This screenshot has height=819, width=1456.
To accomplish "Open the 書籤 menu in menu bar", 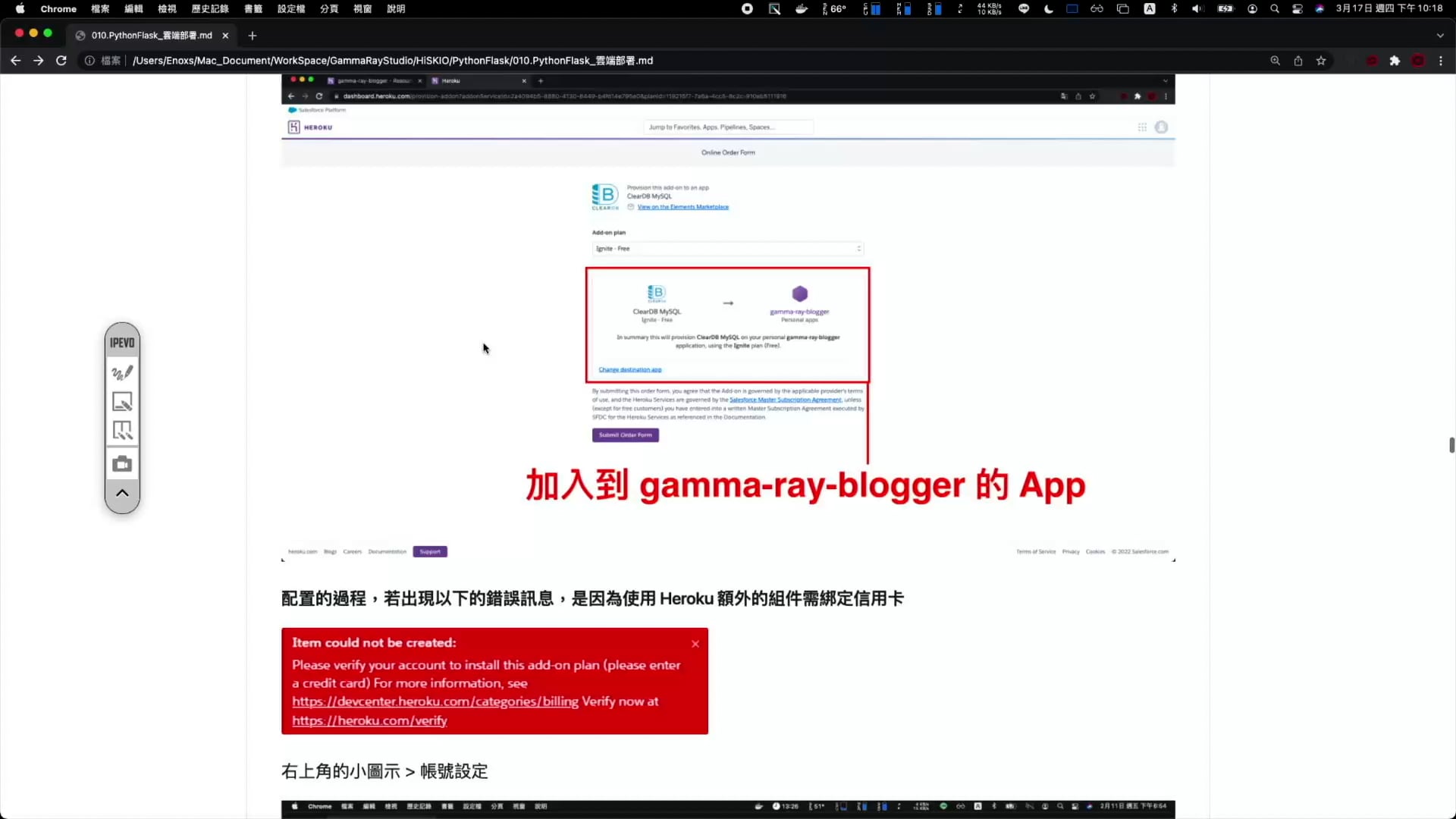I will click(253, 9).
